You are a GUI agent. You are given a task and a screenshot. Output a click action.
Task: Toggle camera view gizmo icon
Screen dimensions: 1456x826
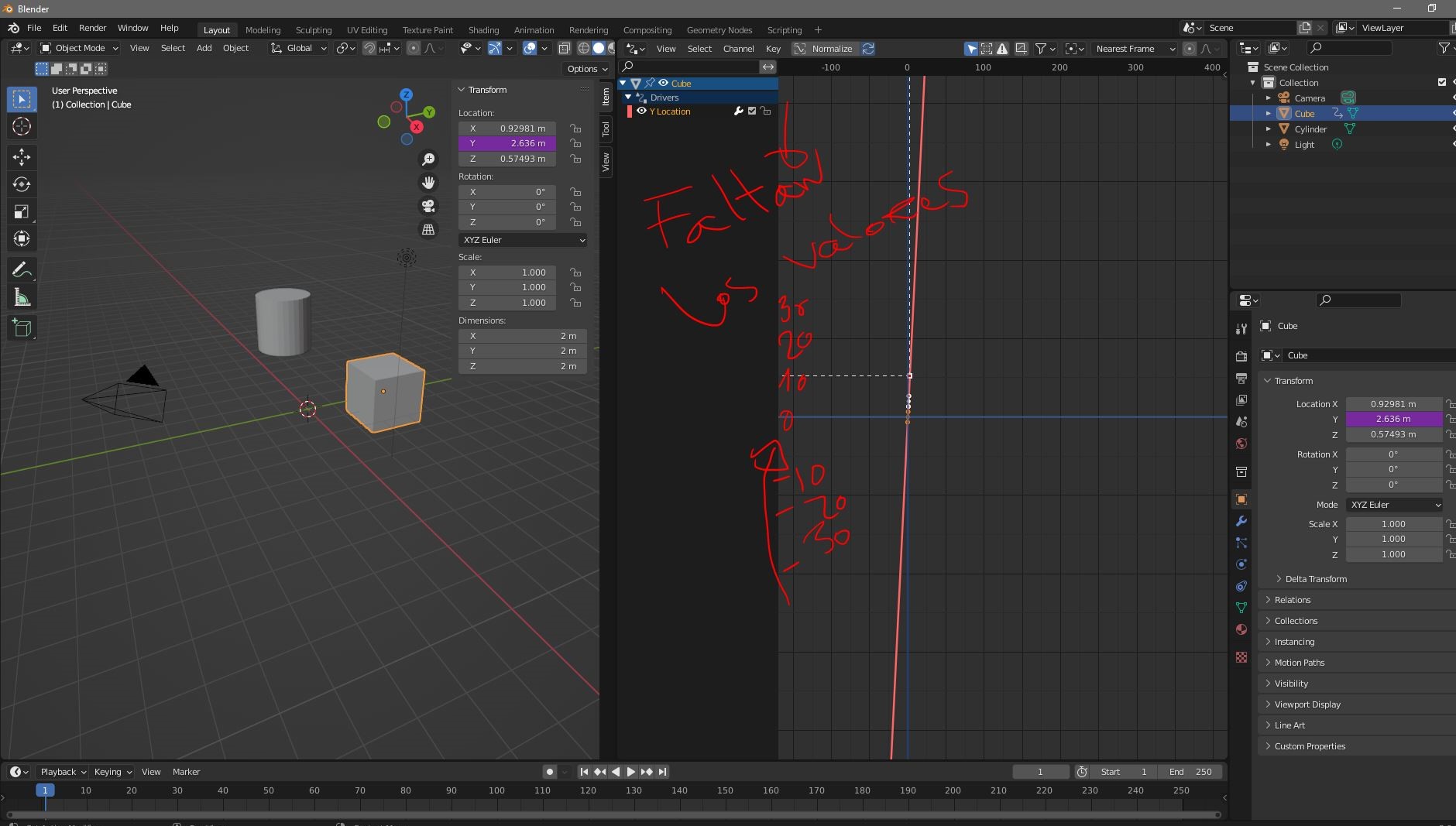coord(428,206)
